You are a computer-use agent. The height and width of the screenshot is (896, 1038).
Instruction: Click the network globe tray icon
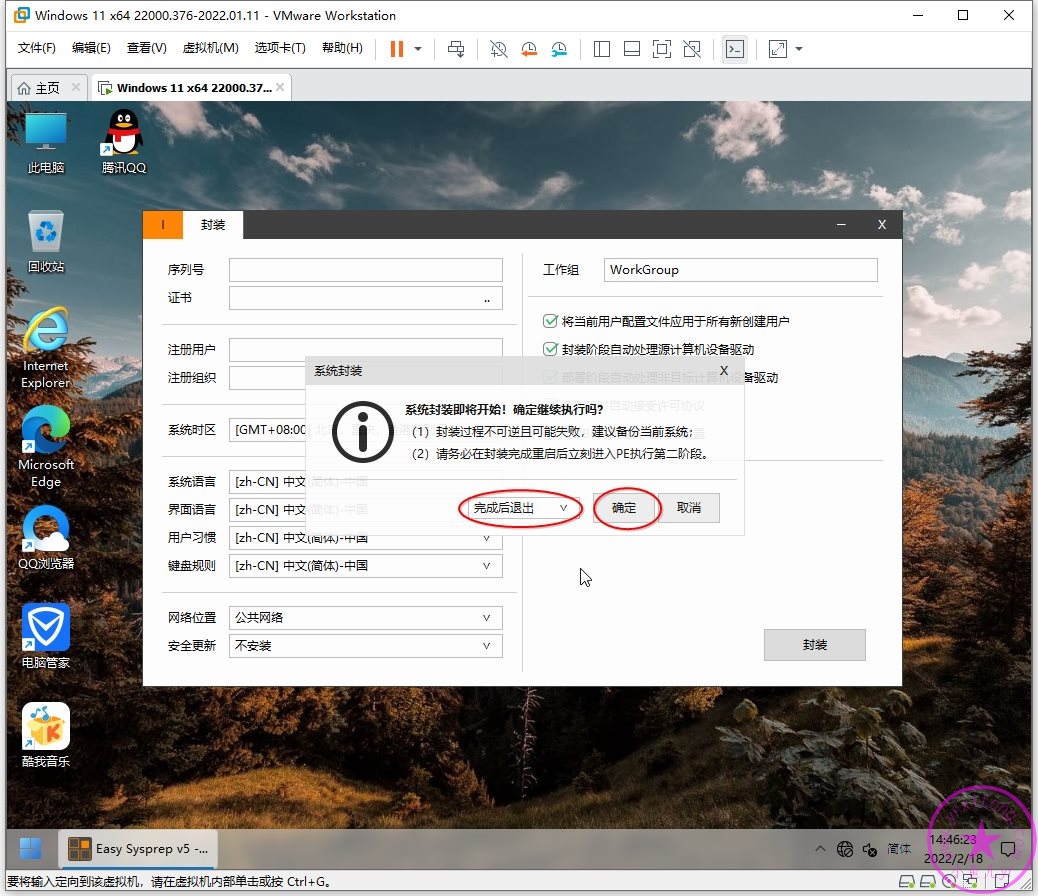(x=845, y=849)
